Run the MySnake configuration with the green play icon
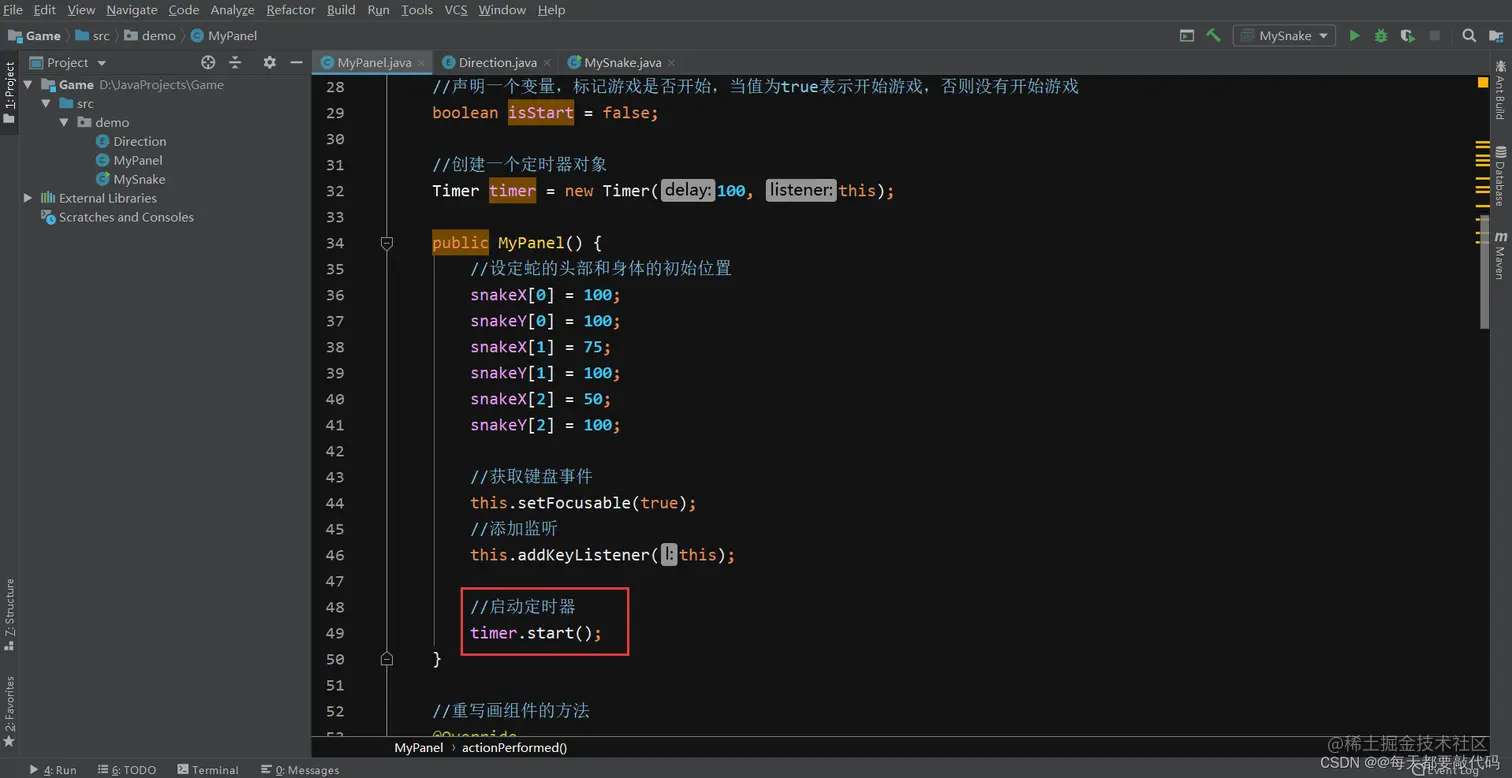 click(1354, 35)
